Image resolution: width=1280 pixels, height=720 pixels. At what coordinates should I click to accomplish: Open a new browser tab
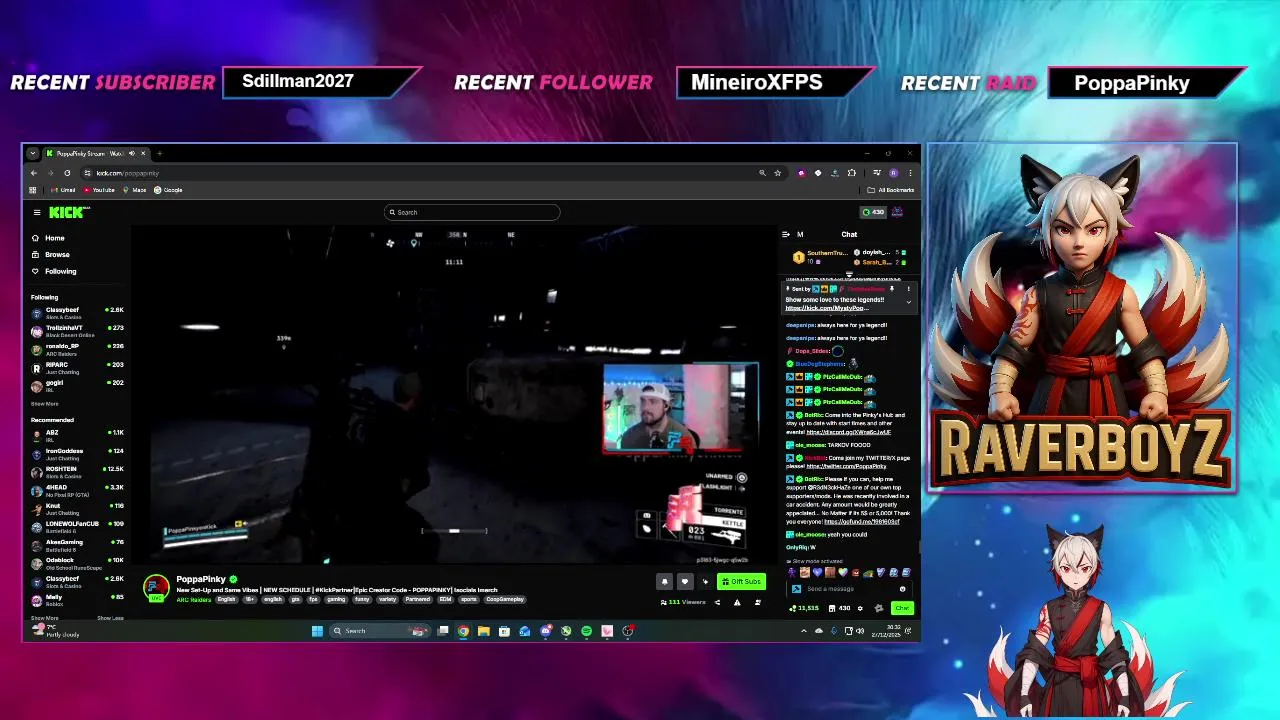[159, 153]
